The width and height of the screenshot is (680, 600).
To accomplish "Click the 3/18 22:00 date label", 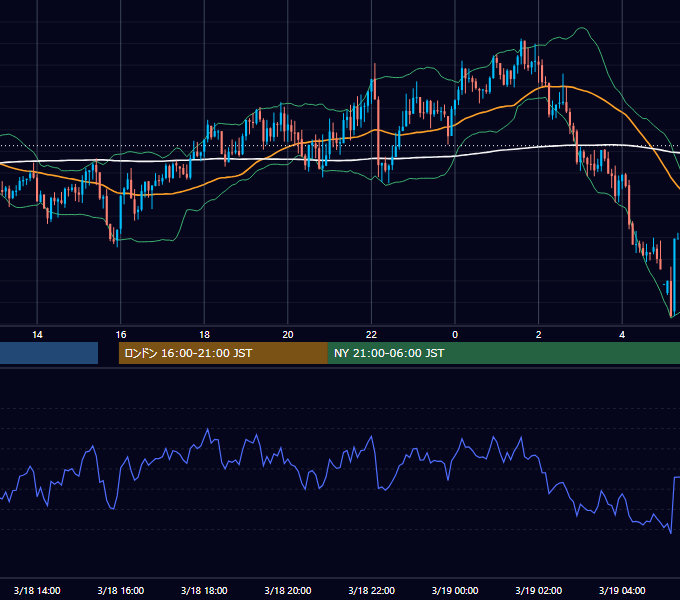I will click(x=371, y=590).
